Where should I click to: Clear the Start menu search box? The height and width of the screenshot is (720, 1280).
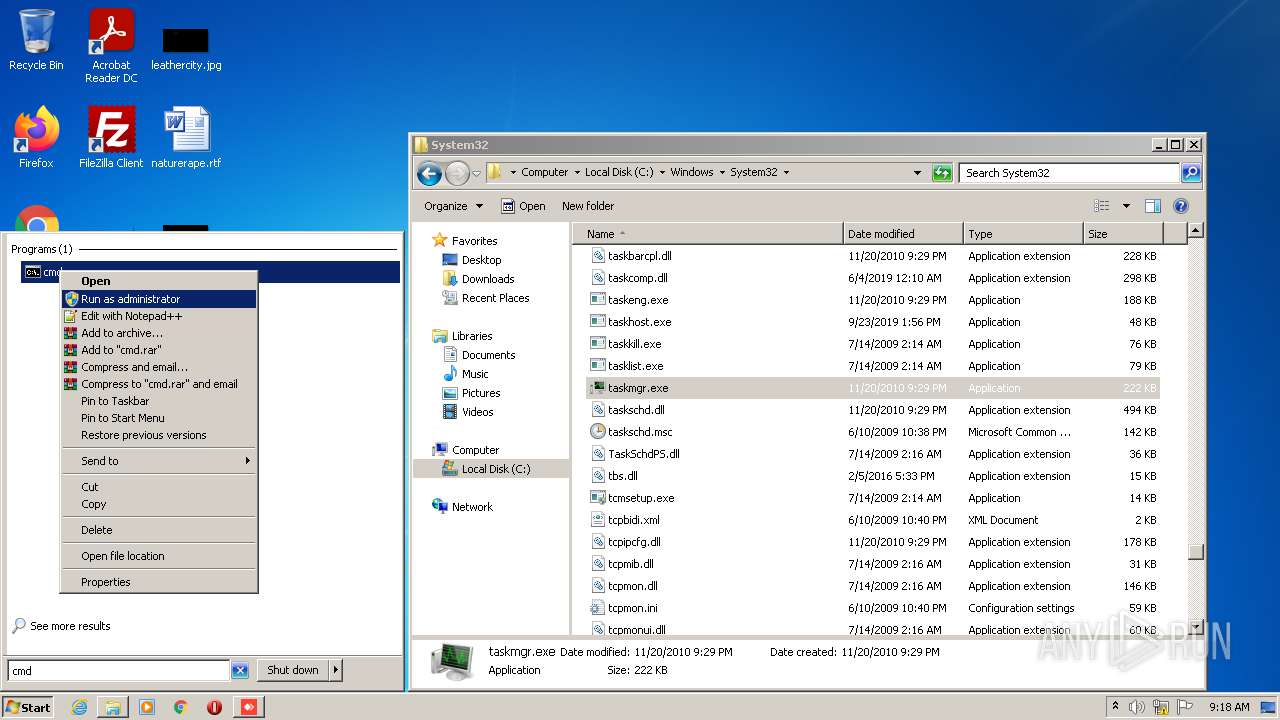[240, 671]
